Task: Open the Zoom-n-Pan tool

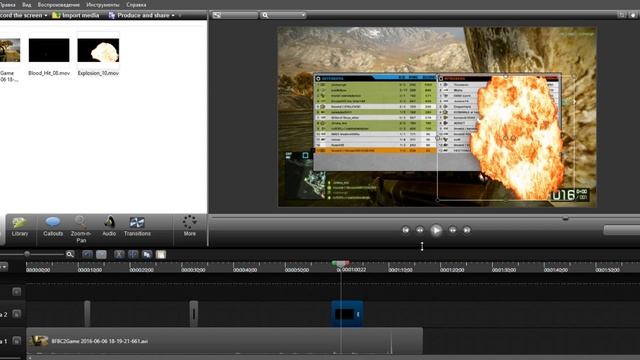Action: pyautogui.click(x=81, y=229)
